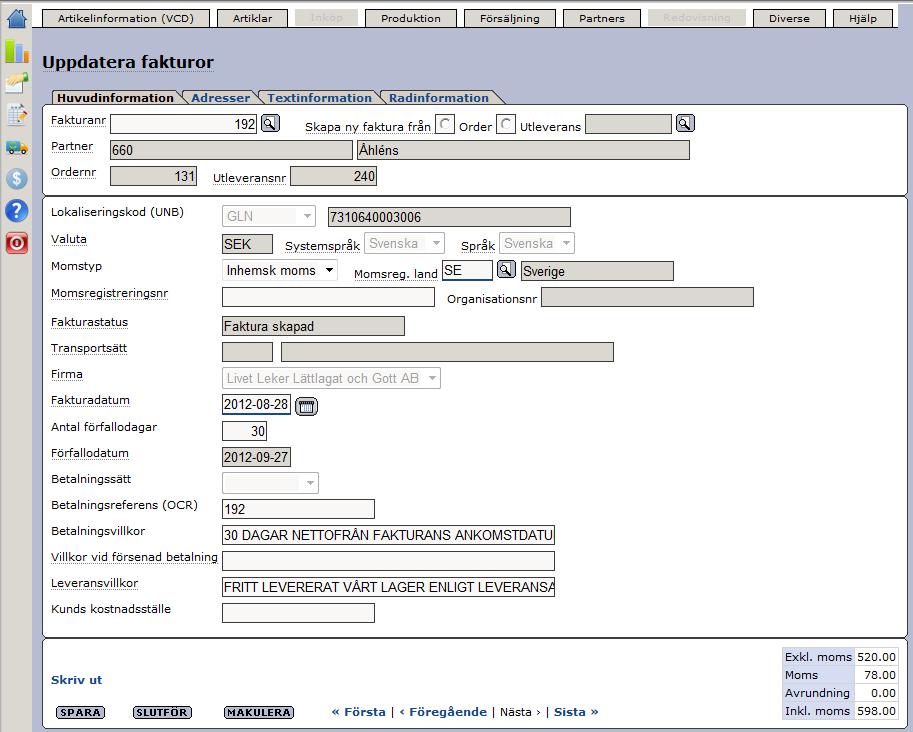This screenshot has width=913, height=732.
Task: Open the Utleverans lookup magnifier icon
Action: [685, 123]
